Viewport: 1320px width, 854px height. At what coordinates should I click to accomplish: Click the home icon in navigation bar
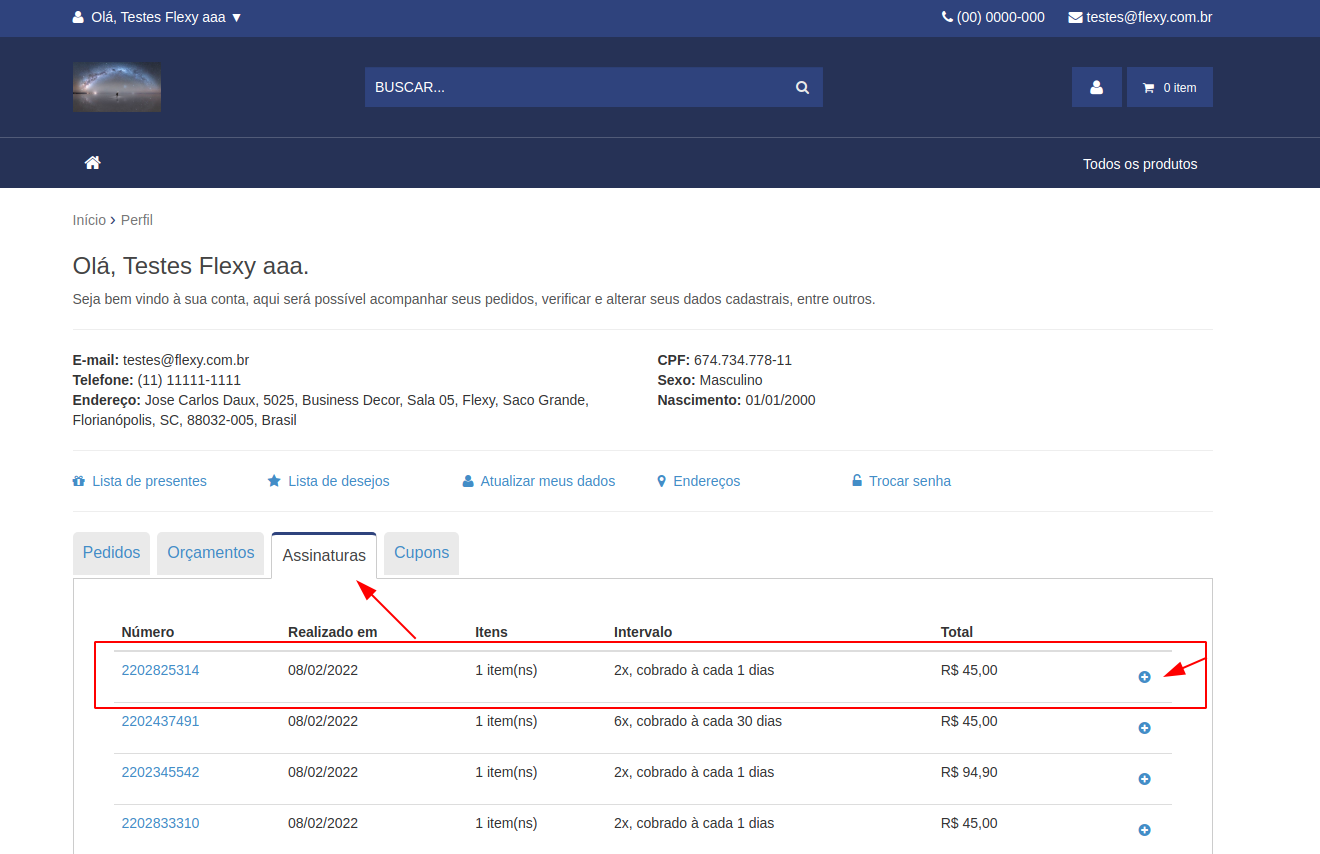93,163
